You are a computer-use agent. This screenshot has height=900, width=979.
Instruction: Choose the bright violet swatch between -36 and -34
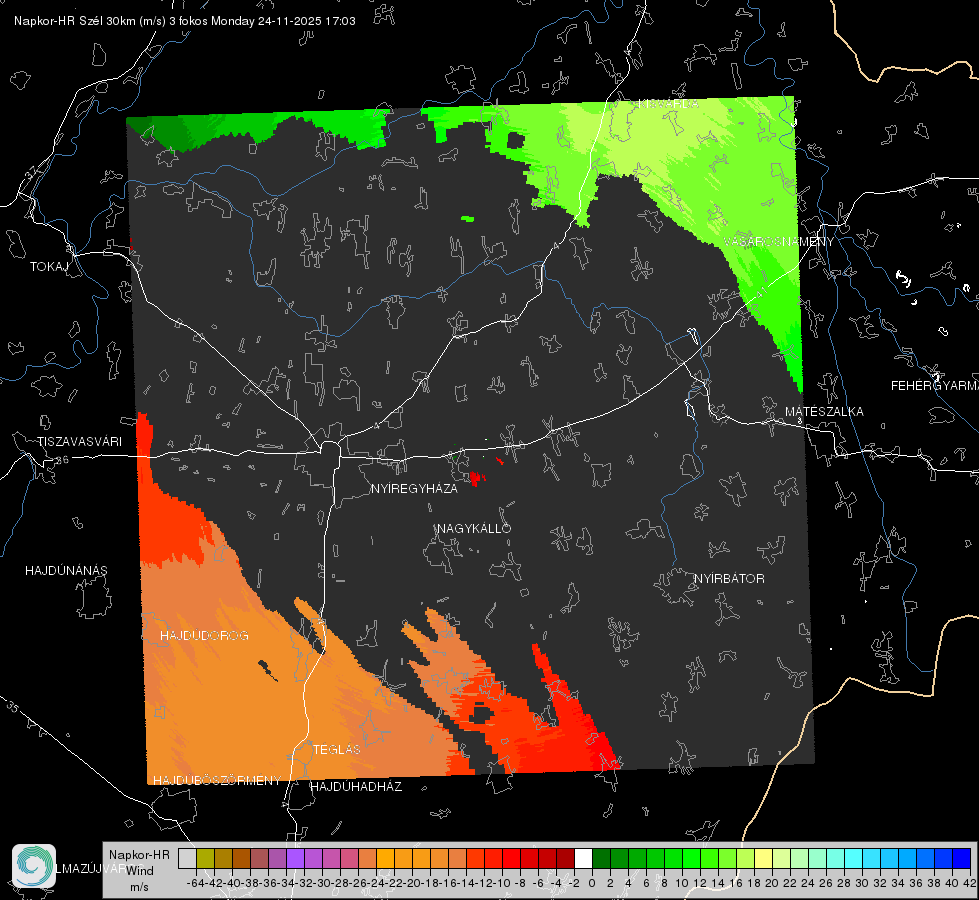tap(295, 859)
